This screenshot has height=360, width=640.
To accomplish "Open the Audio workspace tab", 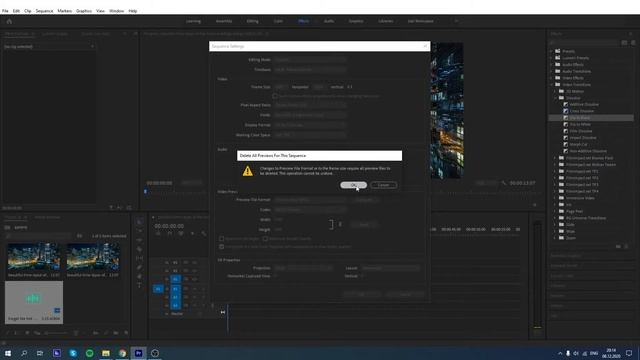I will (329, 21).
